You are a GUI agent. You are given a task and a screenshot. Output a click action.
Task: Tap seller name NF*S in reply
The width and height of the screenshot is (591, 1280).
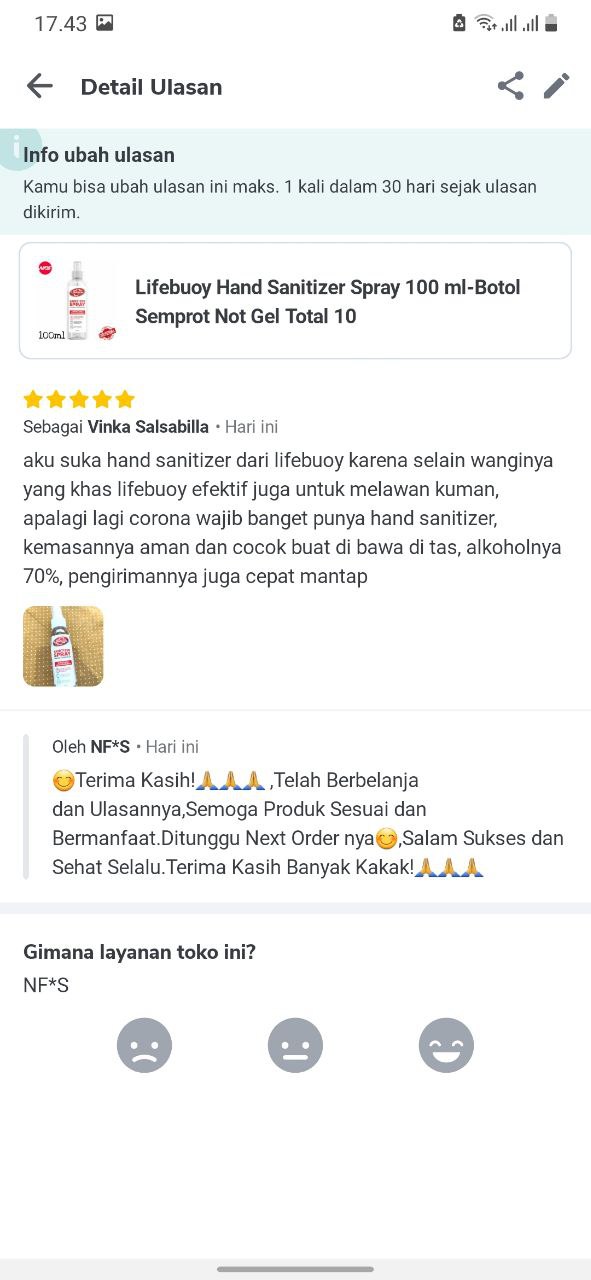[110, 747]
